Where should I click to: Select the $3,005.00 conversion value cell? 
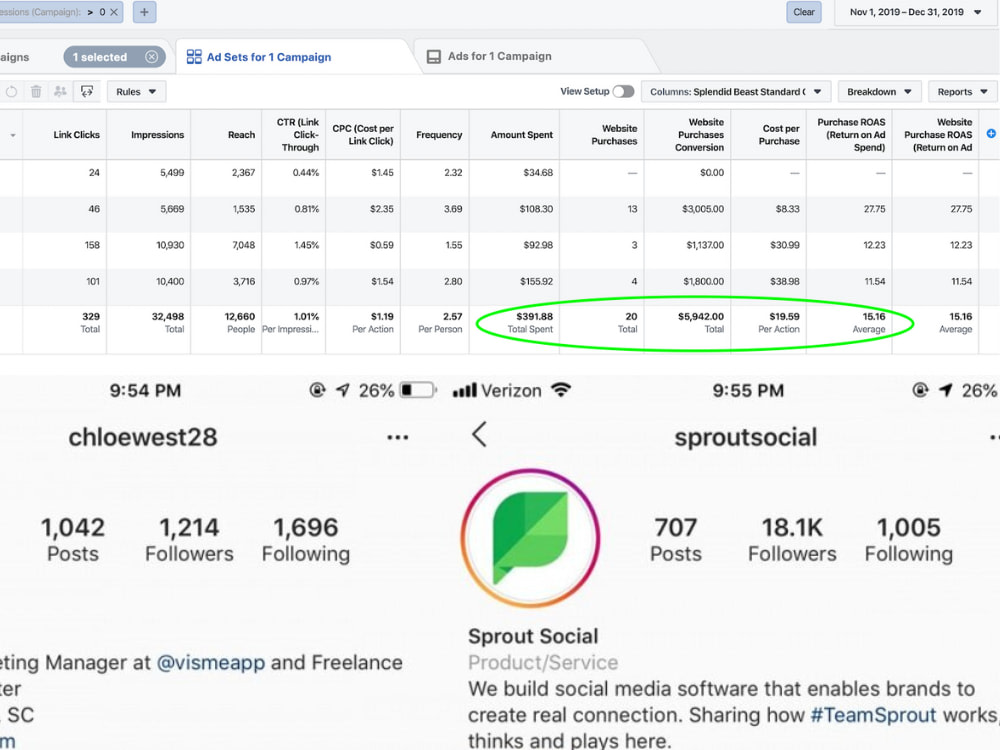702,209
